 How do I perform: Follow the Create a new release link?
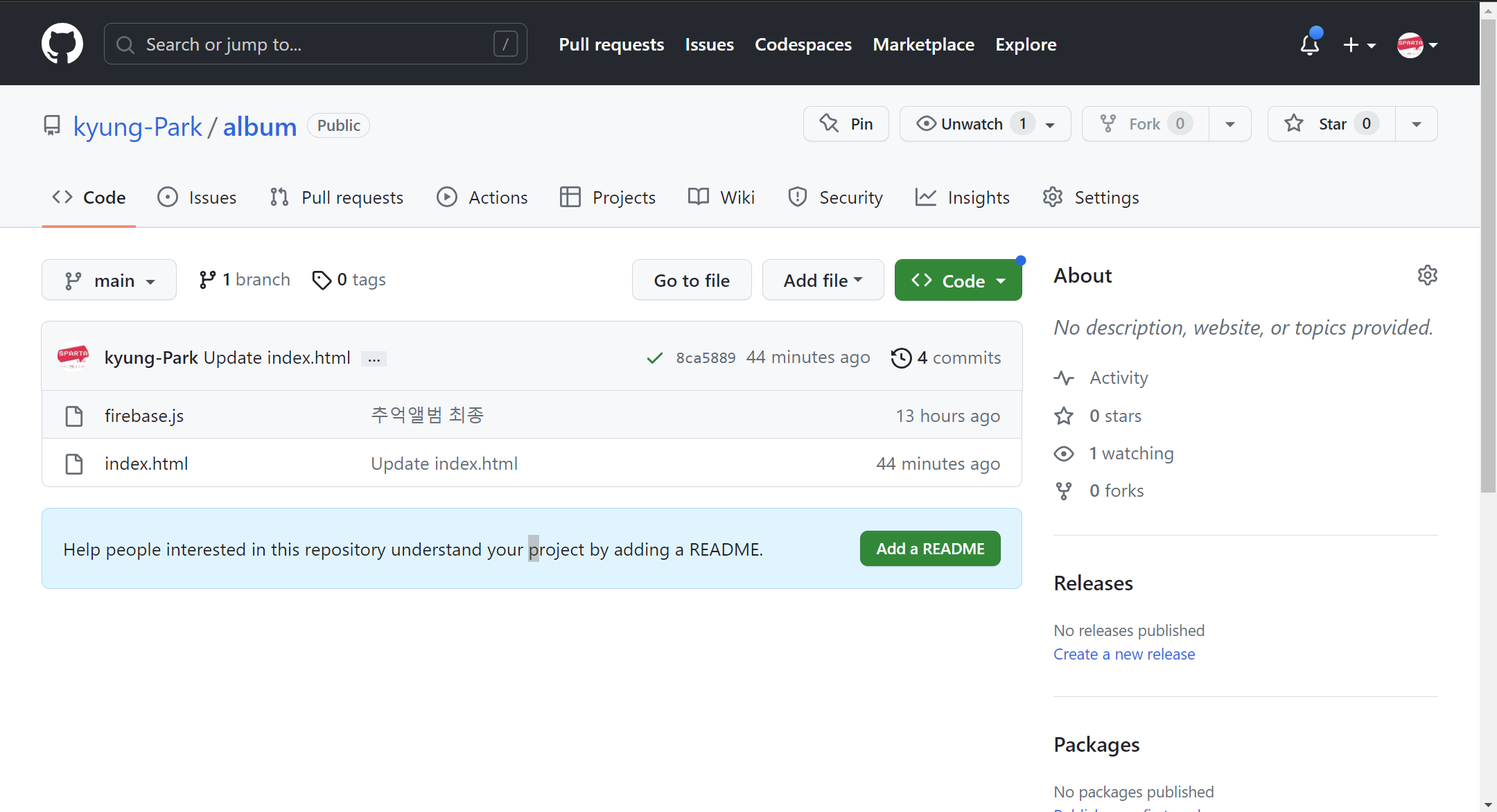tap(1123, 654)
